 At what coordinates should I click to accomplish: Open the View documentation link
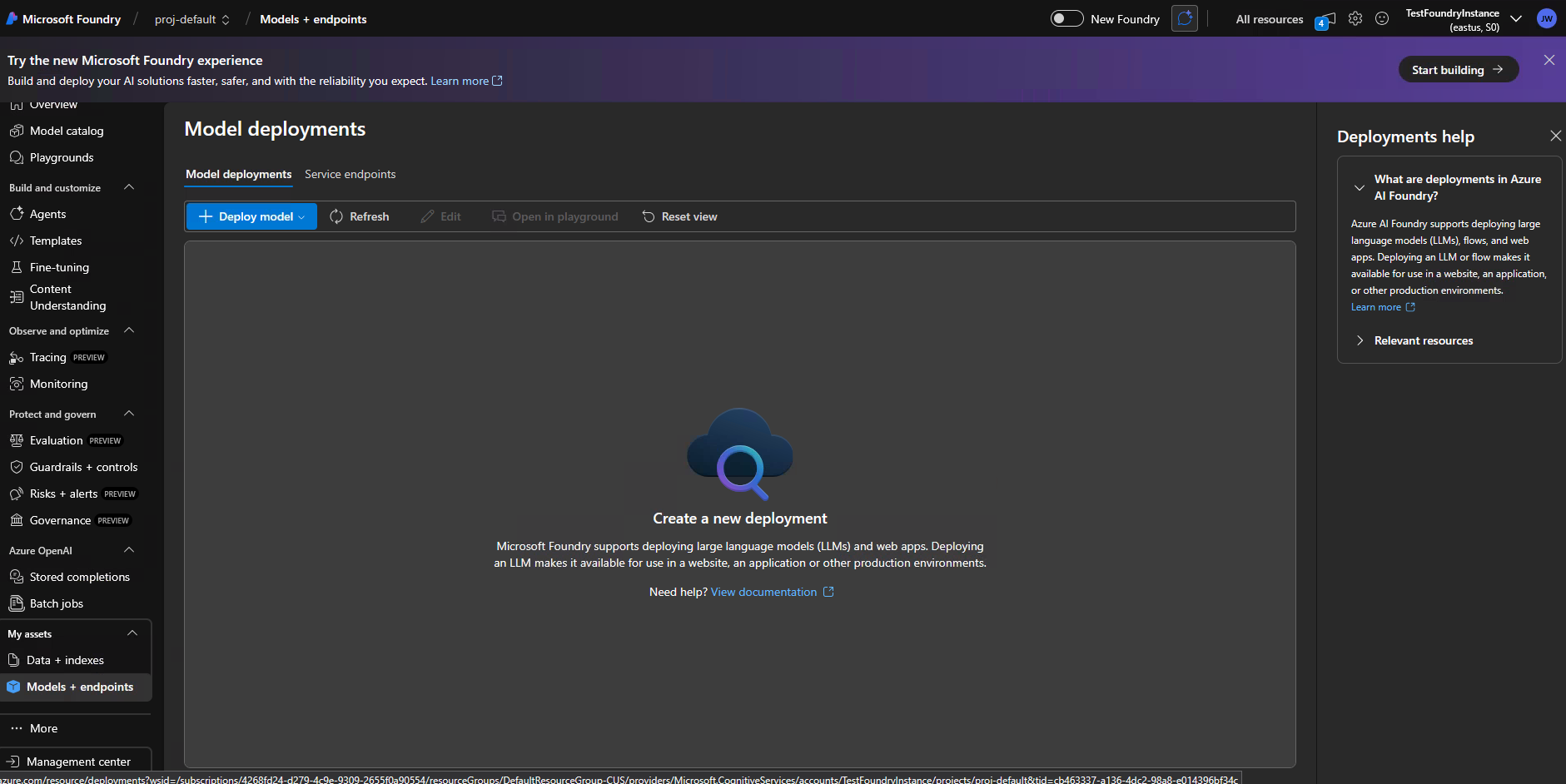click(772, 592)
